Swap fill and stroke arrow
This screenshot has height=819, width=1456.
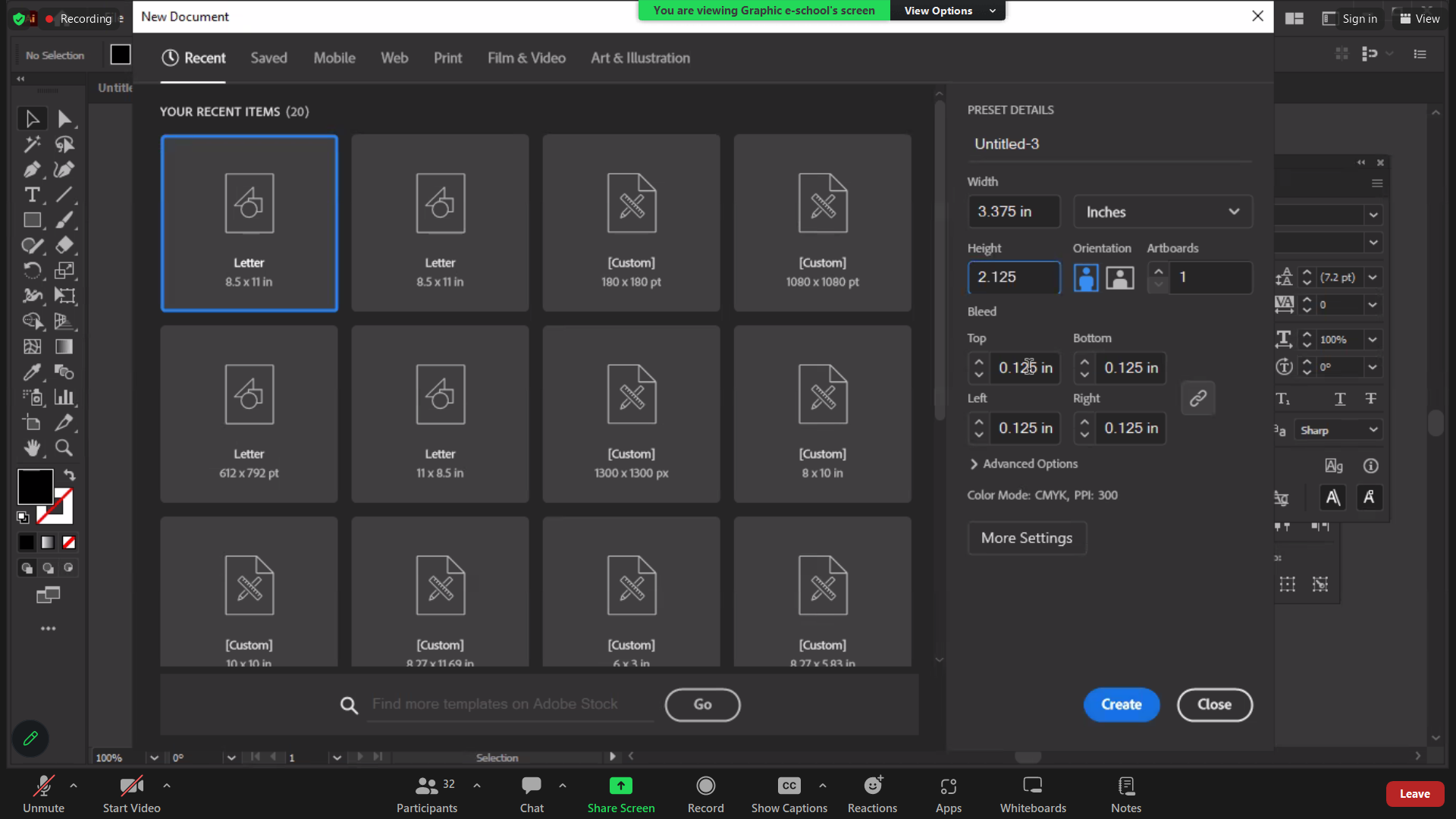coord(70,475)
